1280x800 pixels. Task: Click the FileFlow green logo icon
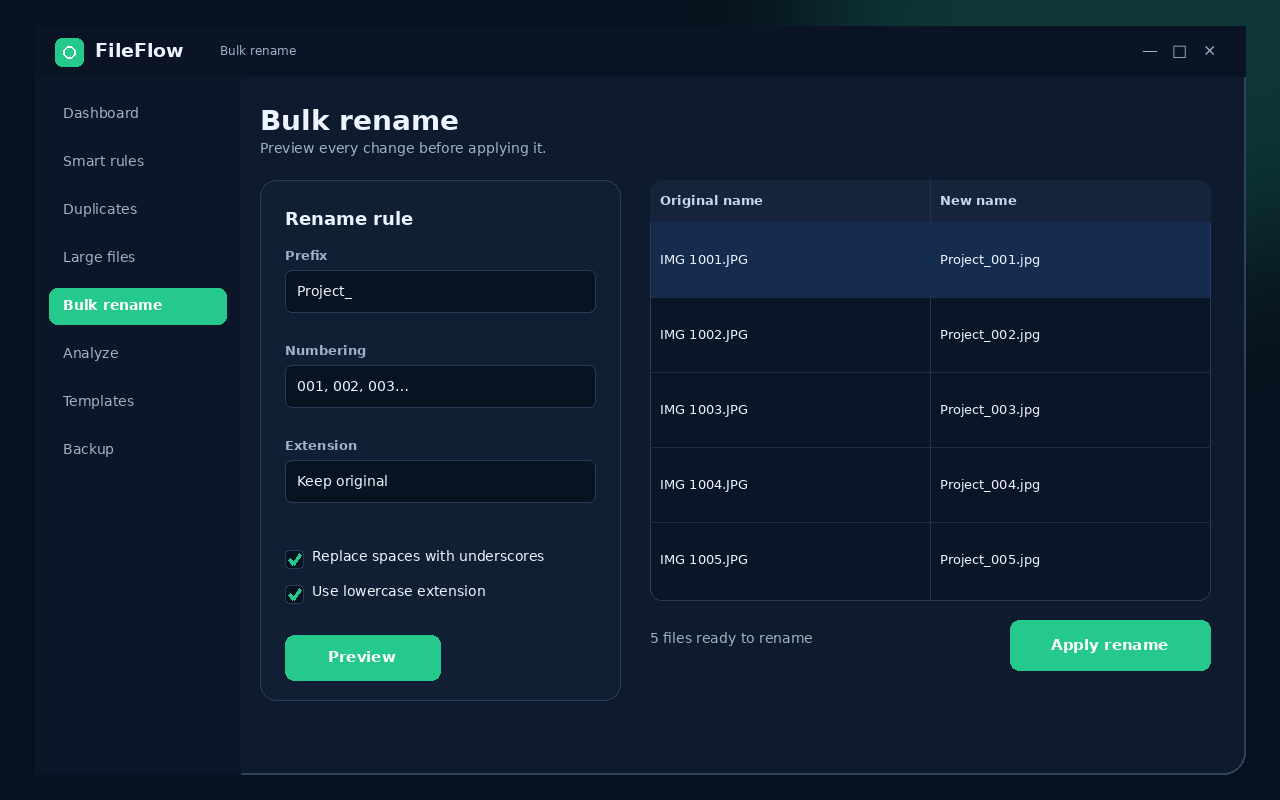click(x=69, y=52)
